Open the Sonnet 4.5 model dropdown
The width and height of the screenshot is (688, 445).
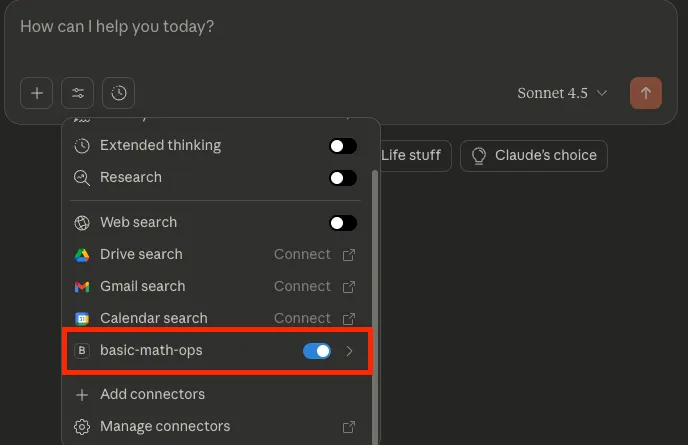[562, 93]
